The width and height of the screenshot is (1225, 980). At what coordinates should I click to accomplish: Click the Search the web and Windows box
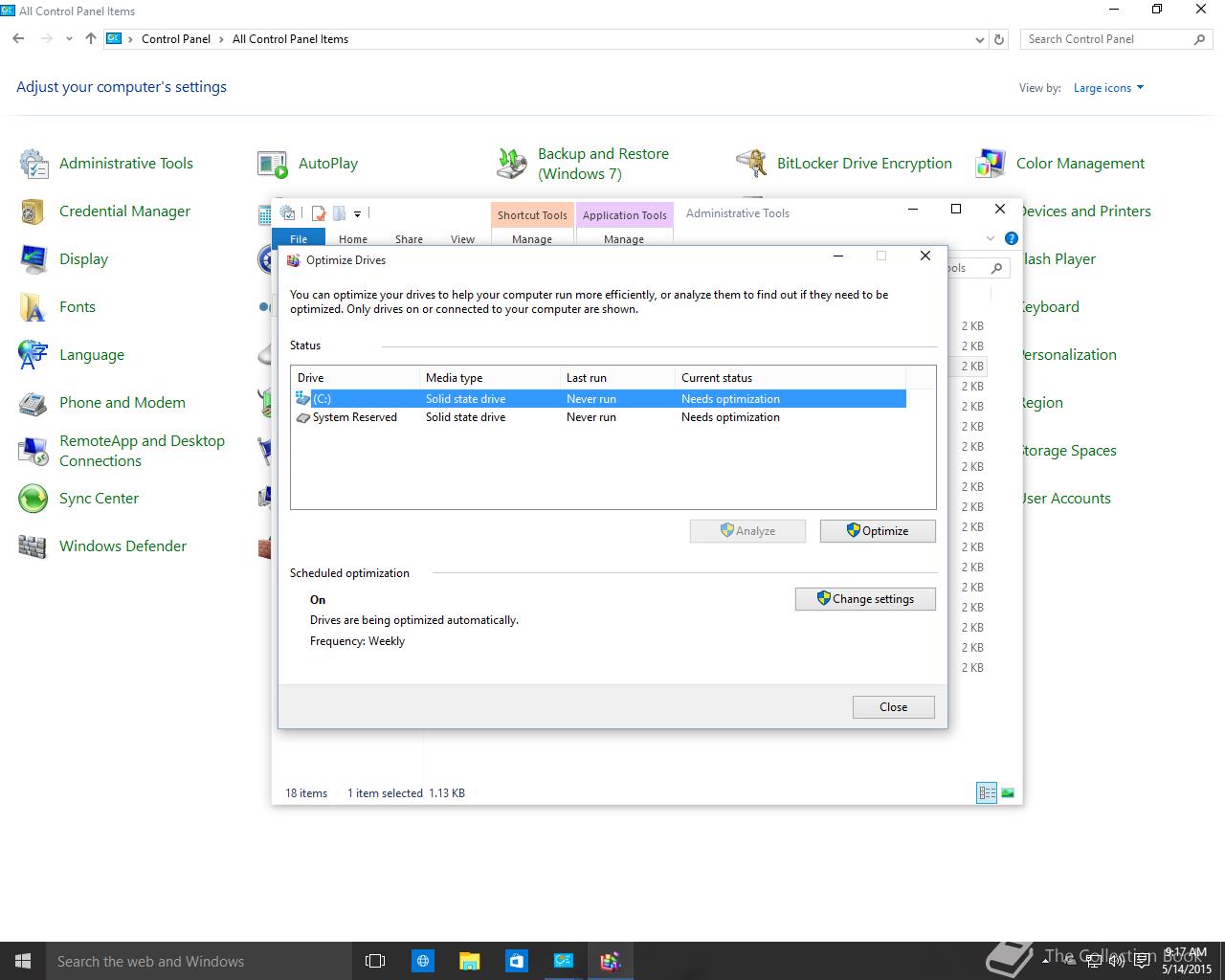pos(199,961)
